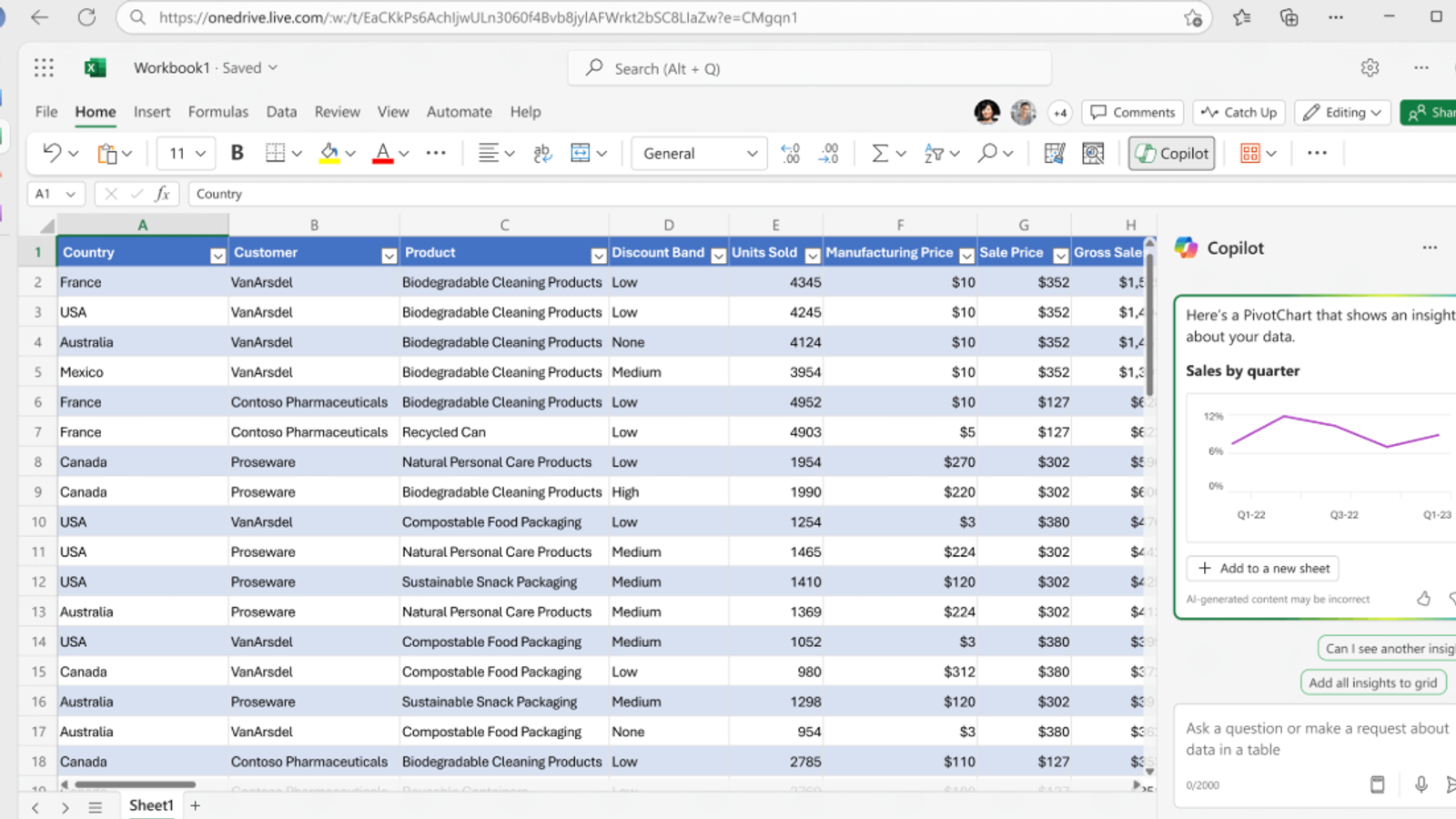
Task: Switch to the Formulas tab
Action: 218,112
